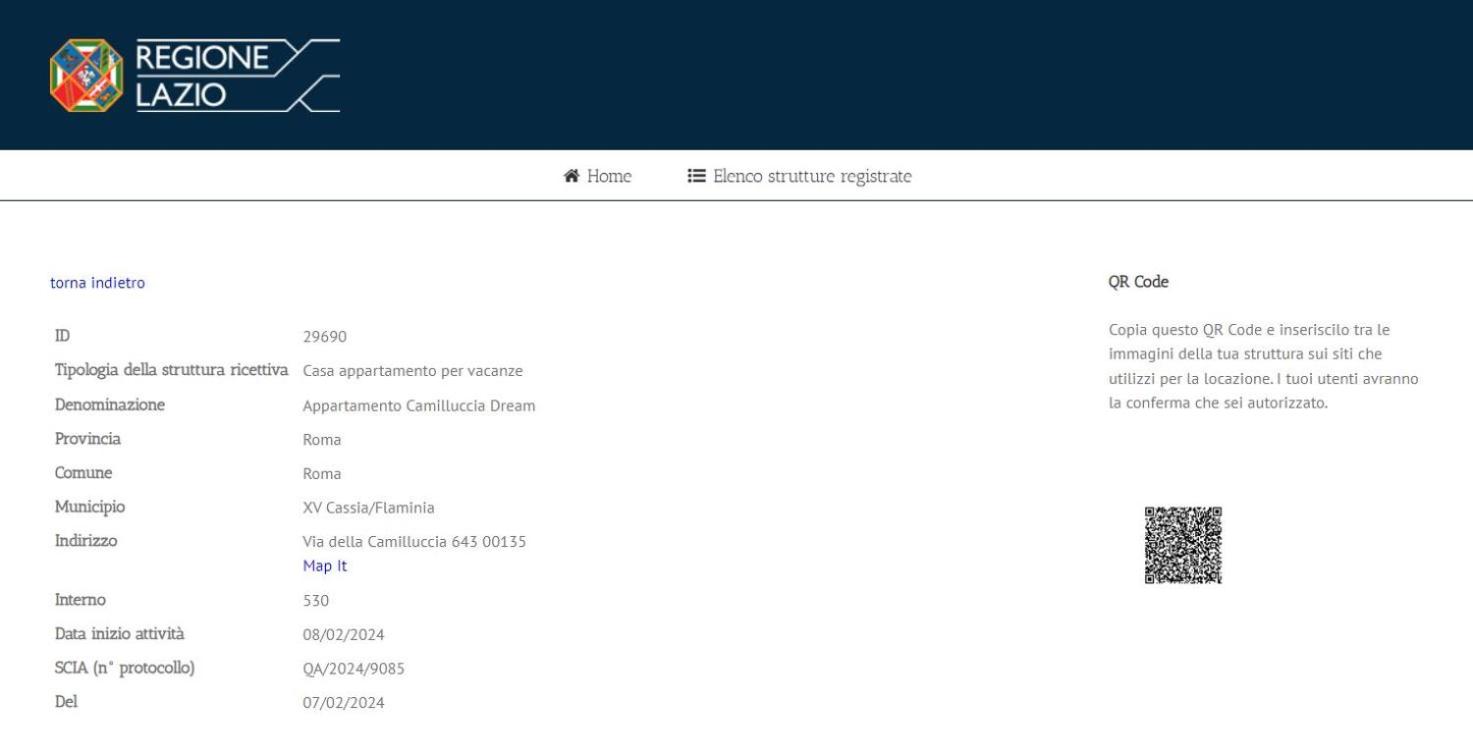Click the Comune label
1473x754 pixels.
pyautogui.click(x=83, y=473)
